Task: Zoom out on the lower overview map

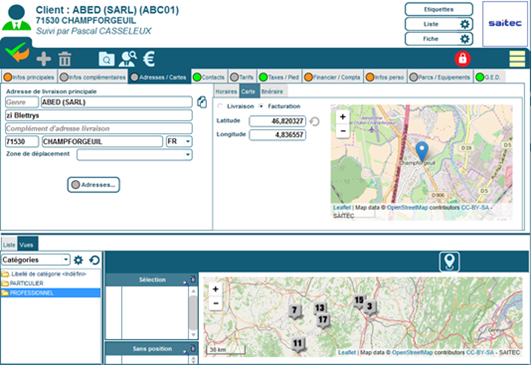Action: click(x=215, y=303)
